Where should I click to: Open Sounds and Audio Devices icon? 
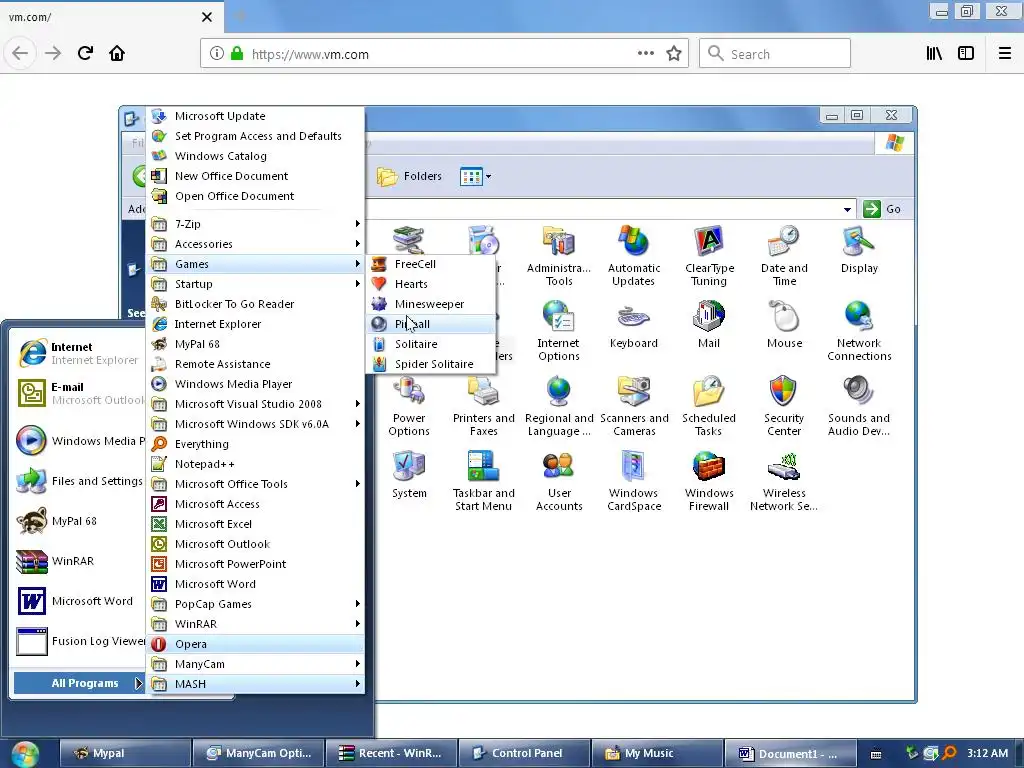tap(859, 406)
